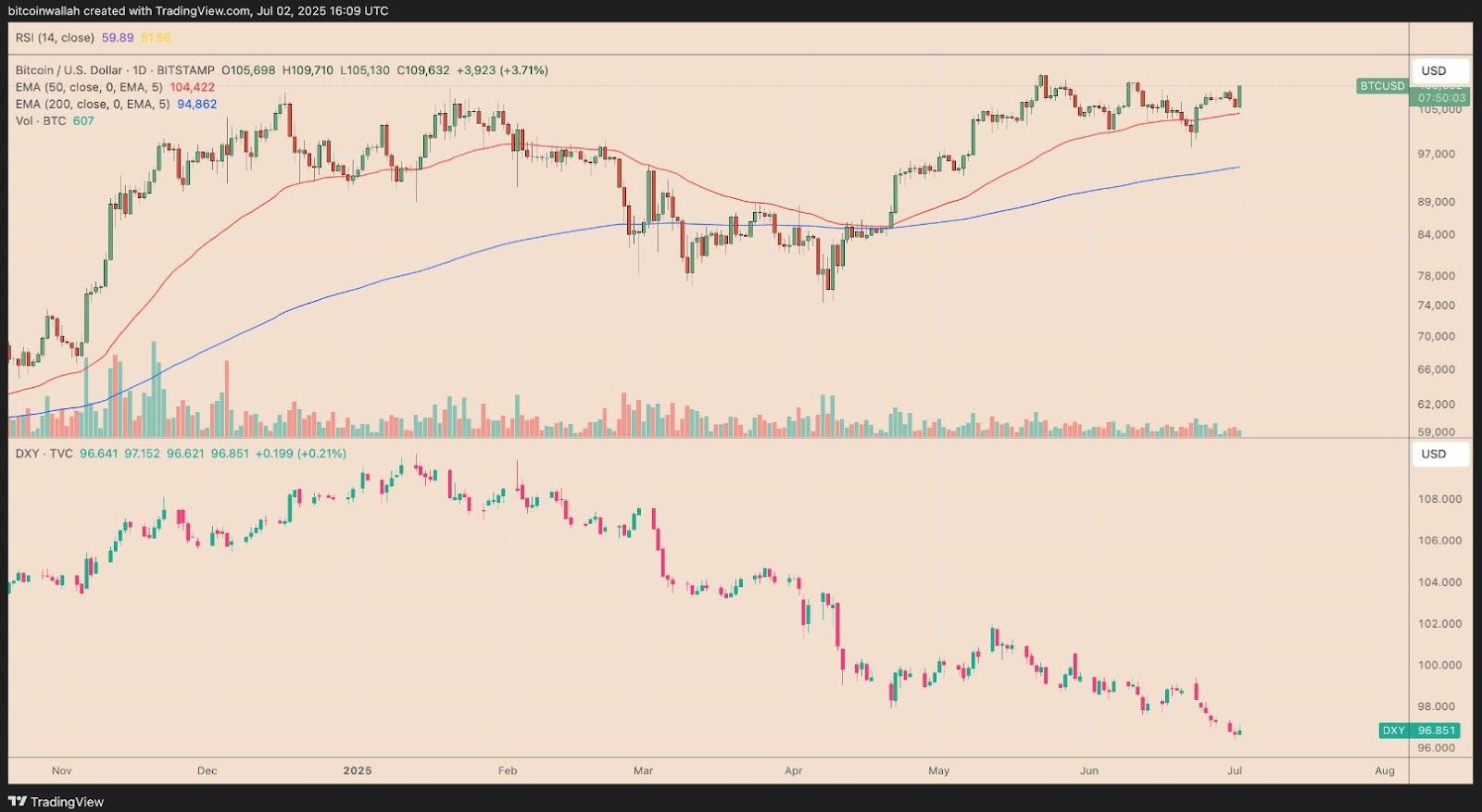The height and width of the screenshot is (812, 1482).
Task: Click the 89,000 price axis label
Action: pyautogui.click(x=1436, y=202)
